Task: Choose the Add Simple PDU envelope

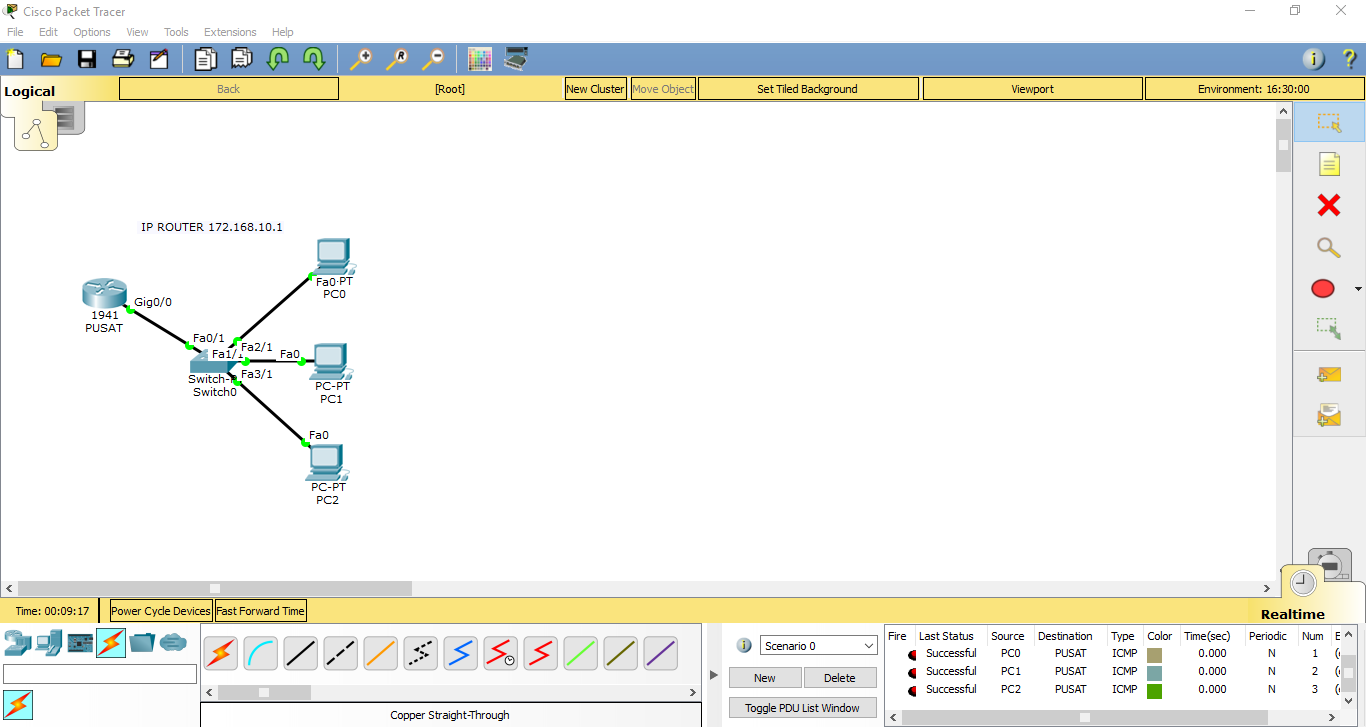Action: (x=1329, y=374)
